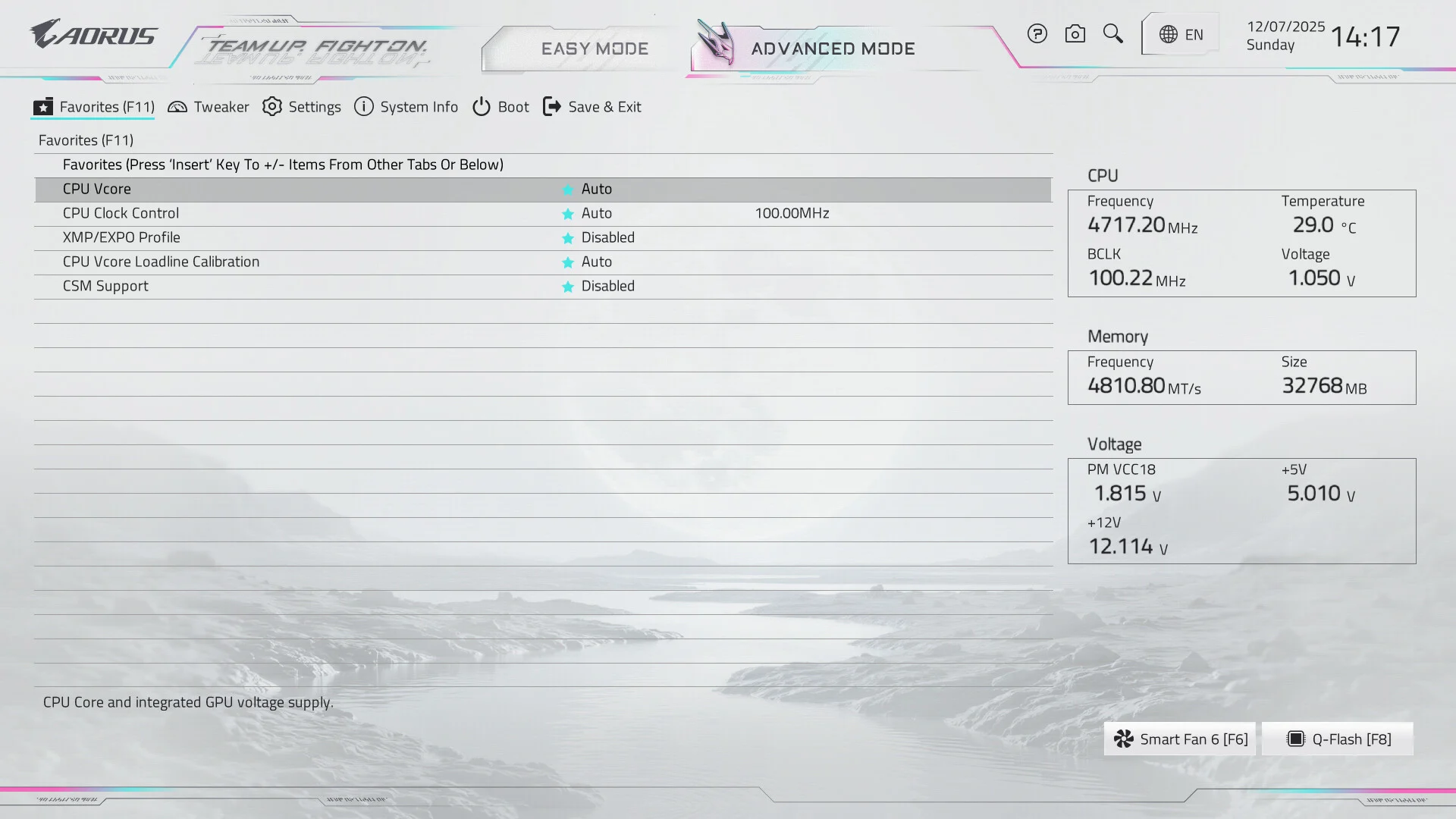Click the help question mark icon
The image size is (1456, 819).
[x=1037, y=34]
